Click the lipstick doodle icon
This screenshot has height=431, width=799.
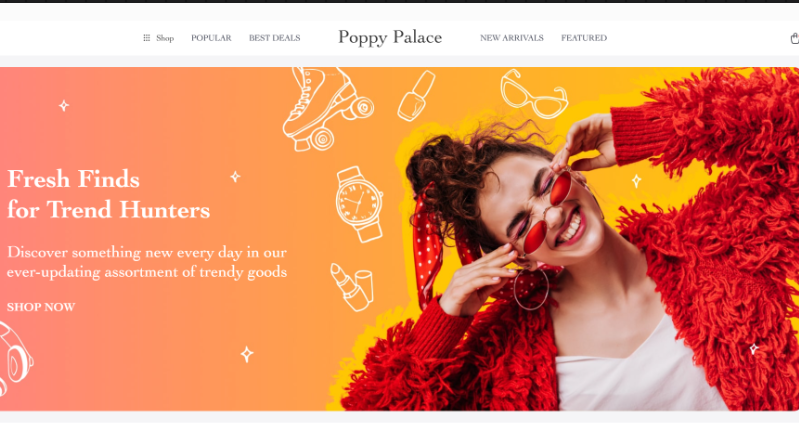click(x=352, y=287)
